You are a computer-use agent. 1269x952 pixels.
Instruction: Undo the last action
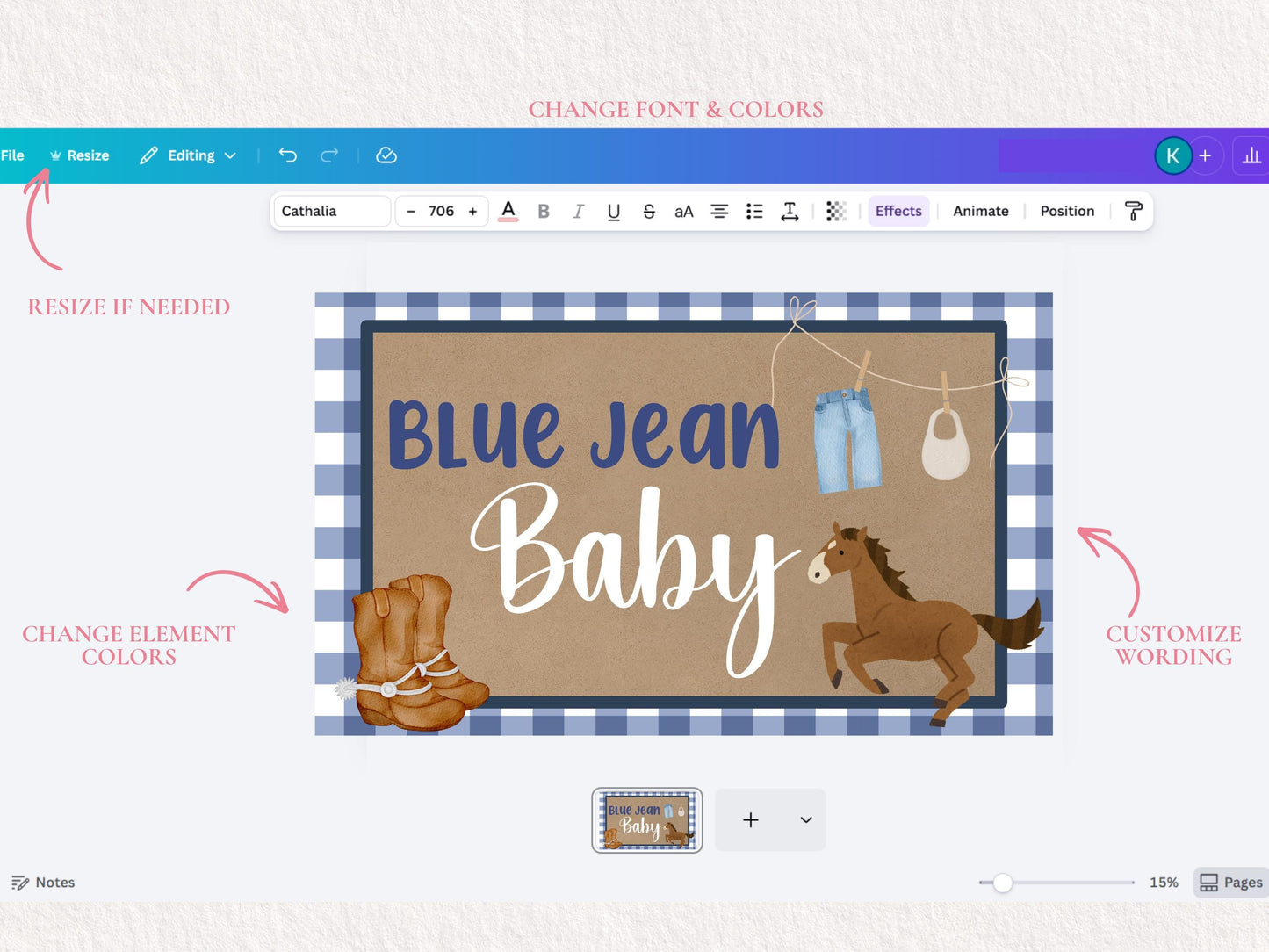[x=288, y=155]
